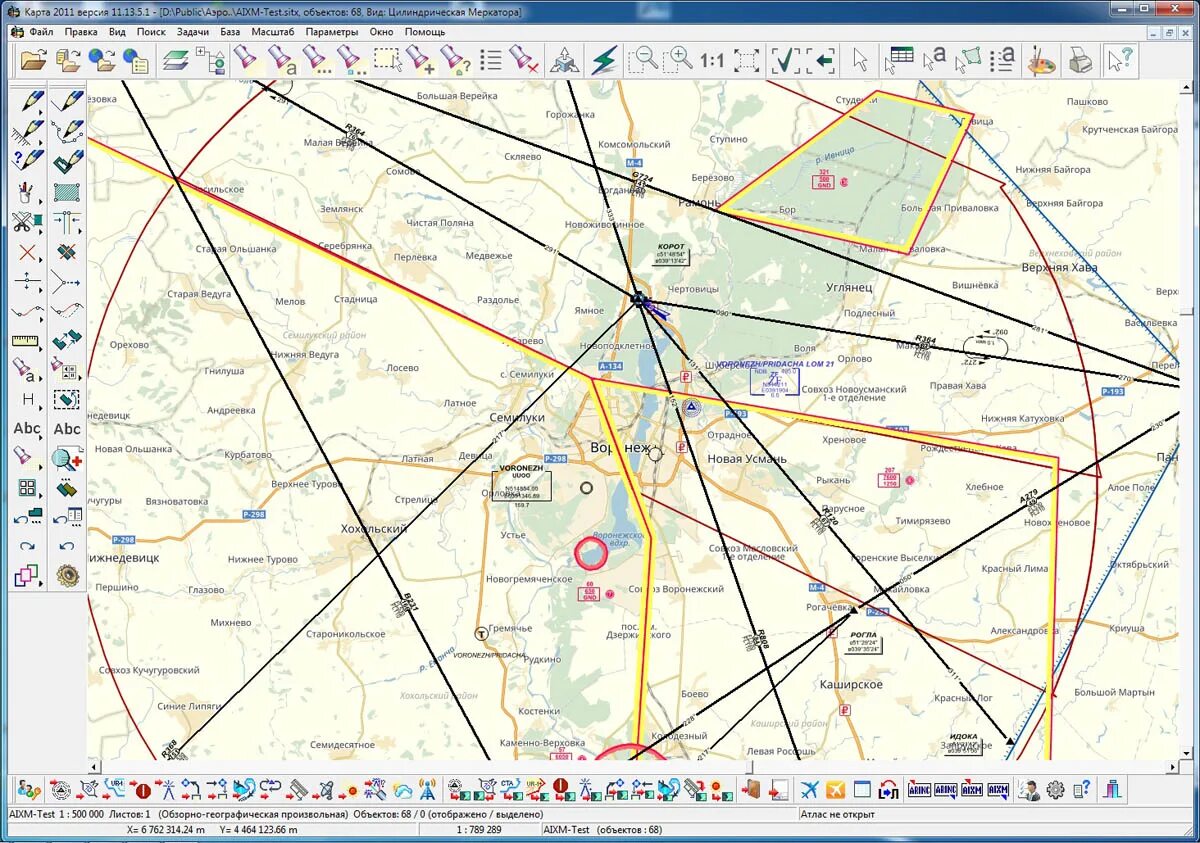Open the Правка menu
Screen dimensions: 1200x843
(81, 32)
